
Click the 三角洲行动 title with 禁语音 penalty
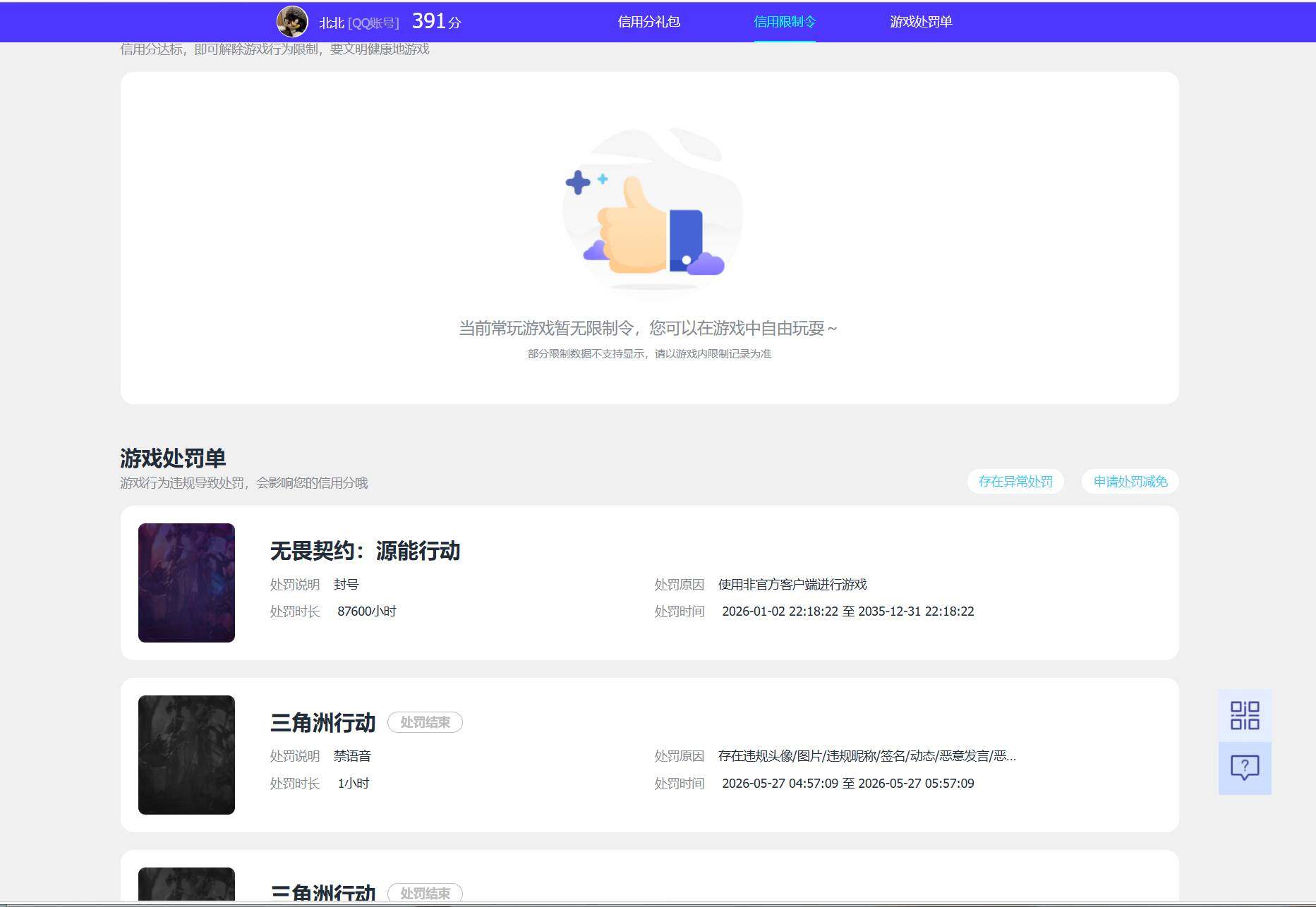point(322,722)
